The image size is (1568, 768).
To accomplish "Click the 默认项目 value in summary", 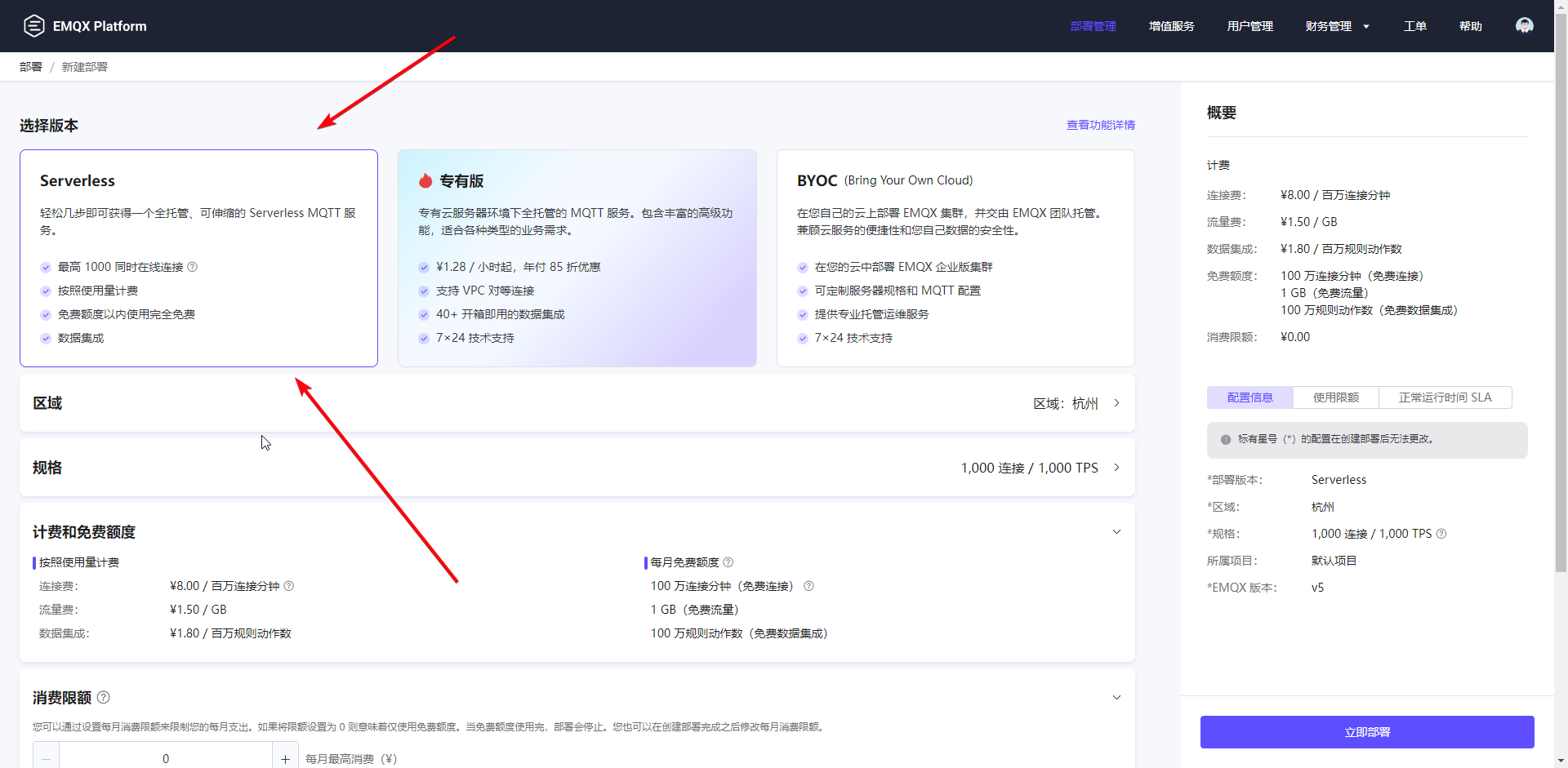I will click(x=1334, y=561).
